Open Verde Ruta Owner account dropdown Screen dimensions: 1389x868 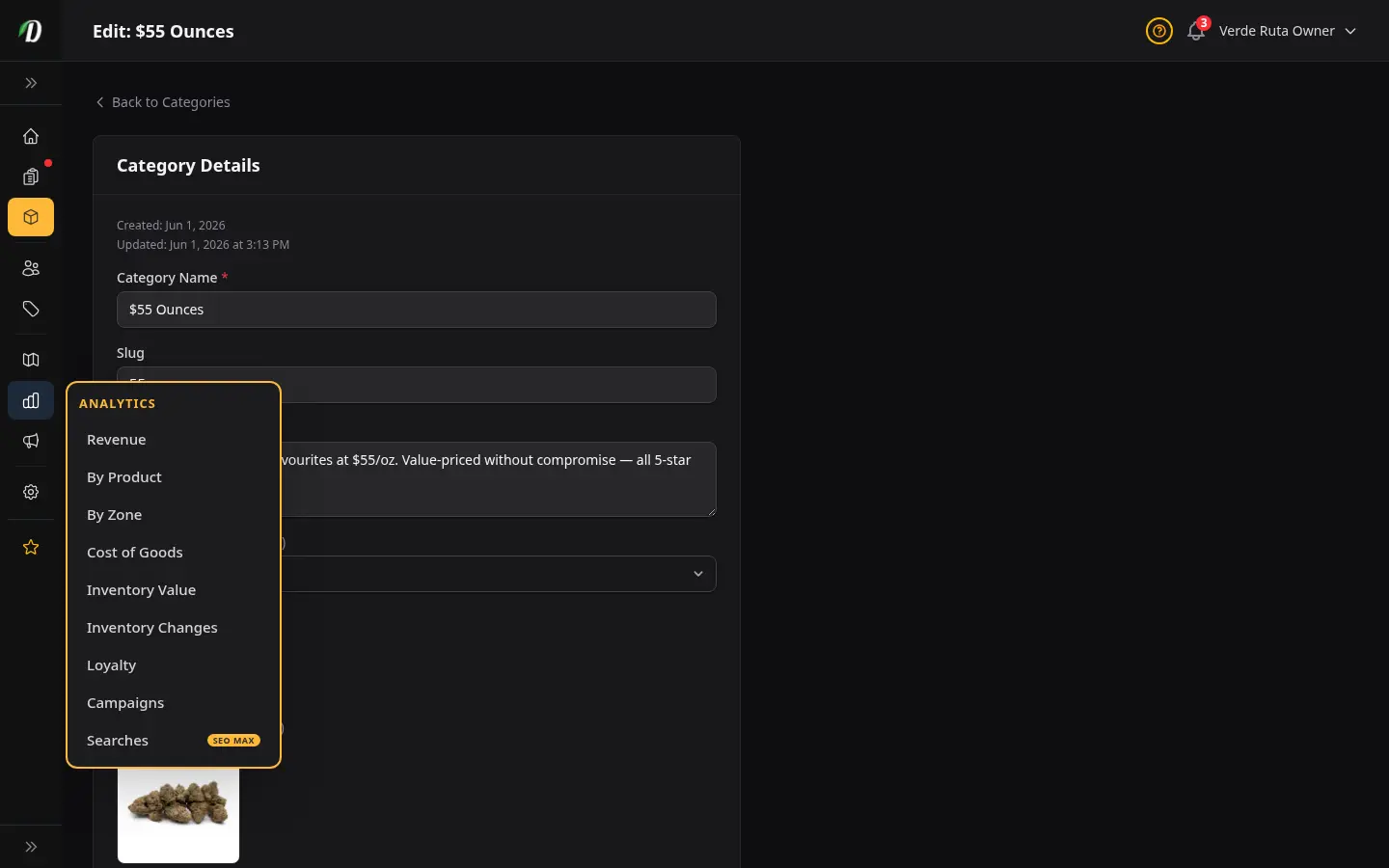click(1288, 31)
